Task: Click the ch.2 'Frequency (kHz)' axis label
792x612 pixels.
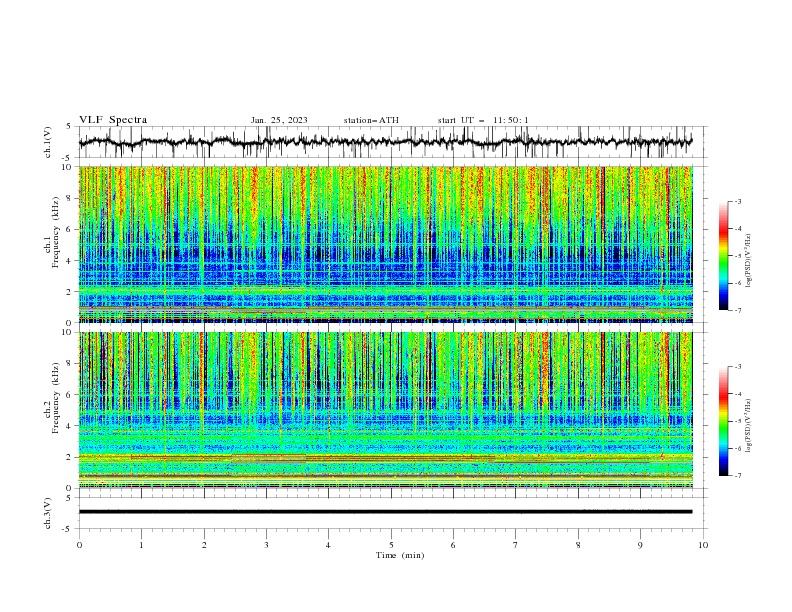Action: [x=56, y=398]
